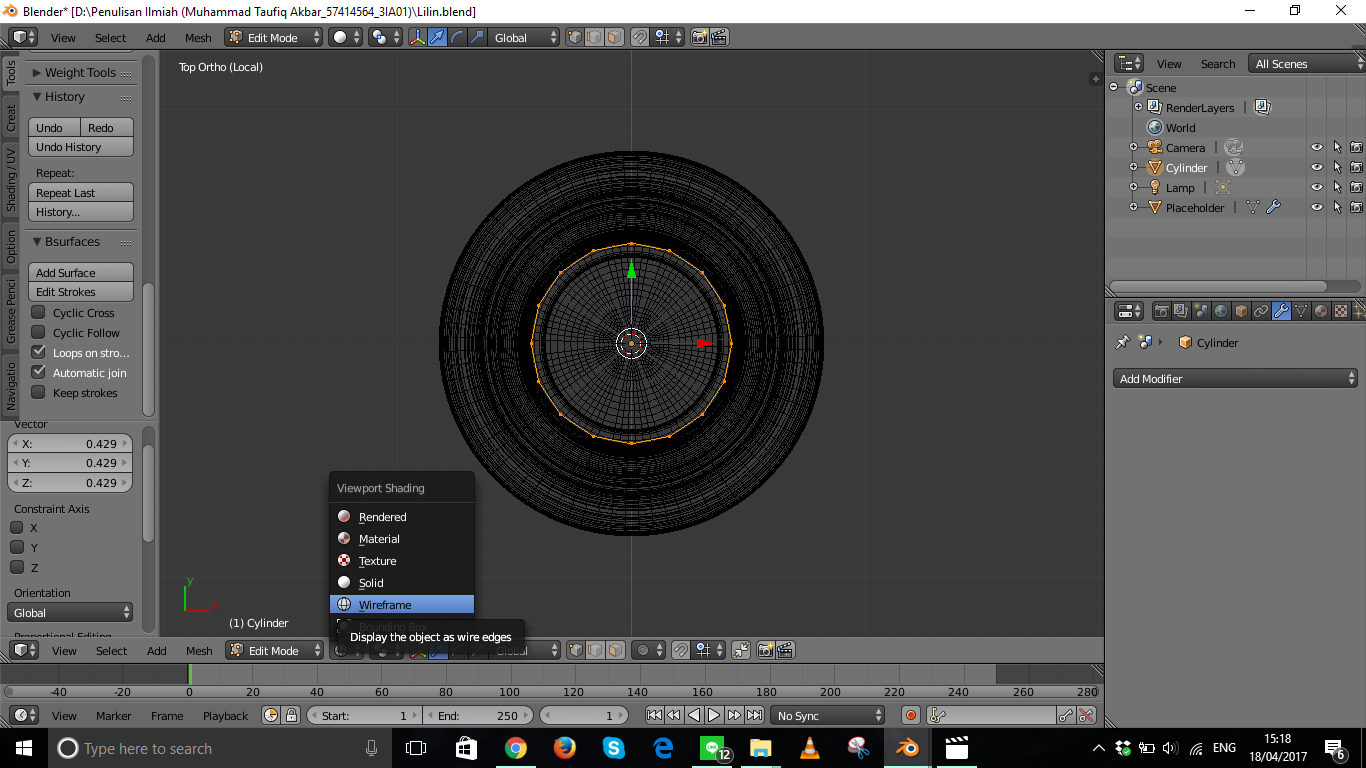1366x768 pixels.
Task: Open the Render Layers properties tab
Action: click(1181, 311)
